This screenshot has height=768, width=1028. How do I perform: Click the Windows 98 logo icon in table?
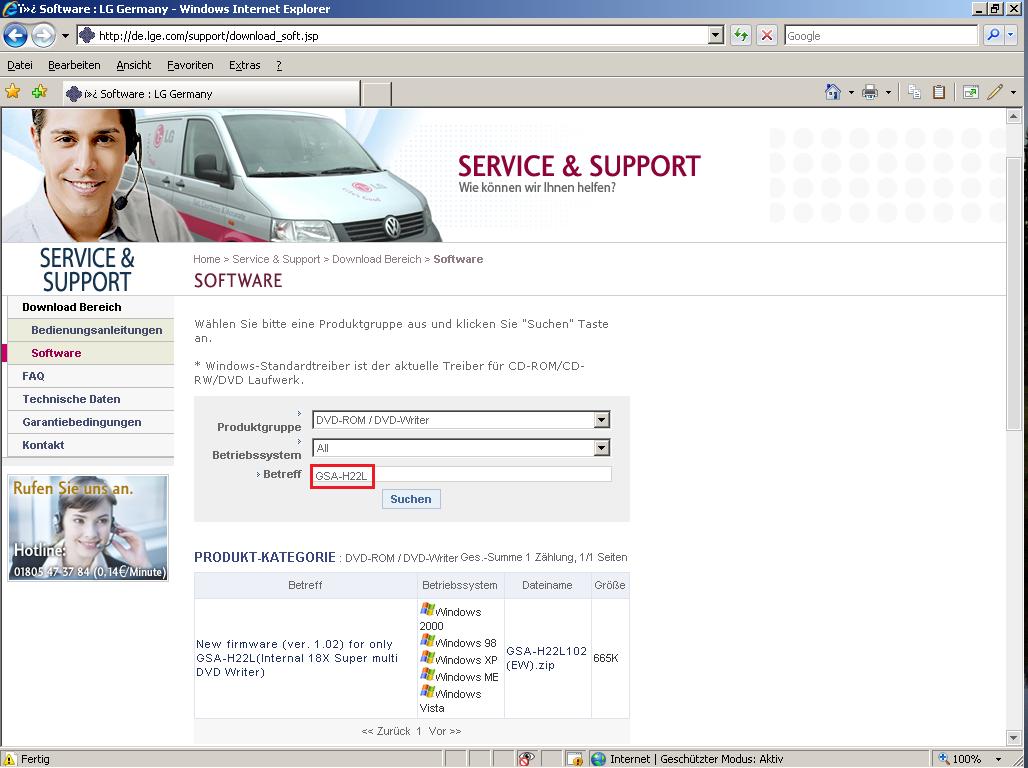427,640
